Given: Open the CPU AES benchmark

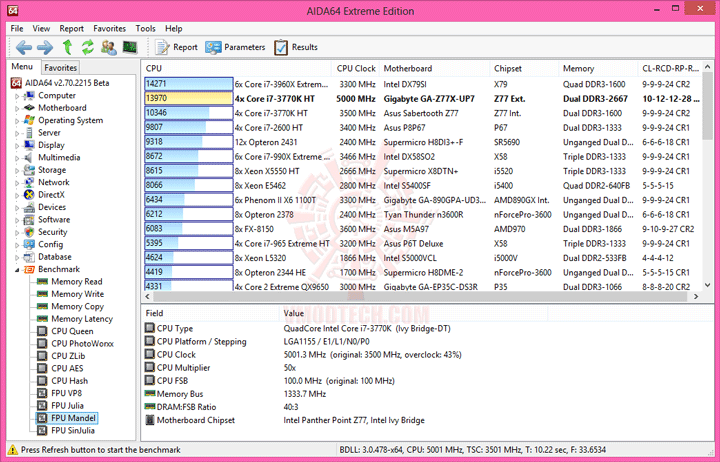Looking at the screenshot, I should tap(61, 368).
